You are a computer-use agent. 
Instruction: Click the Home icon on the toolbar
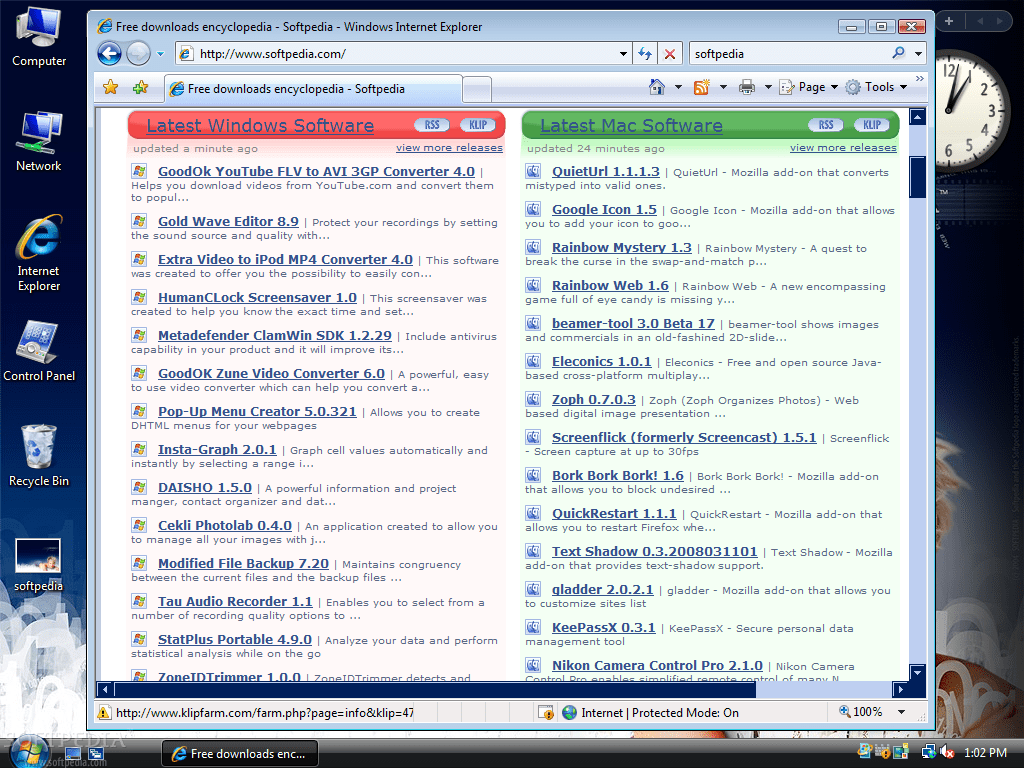coord(658,87)
